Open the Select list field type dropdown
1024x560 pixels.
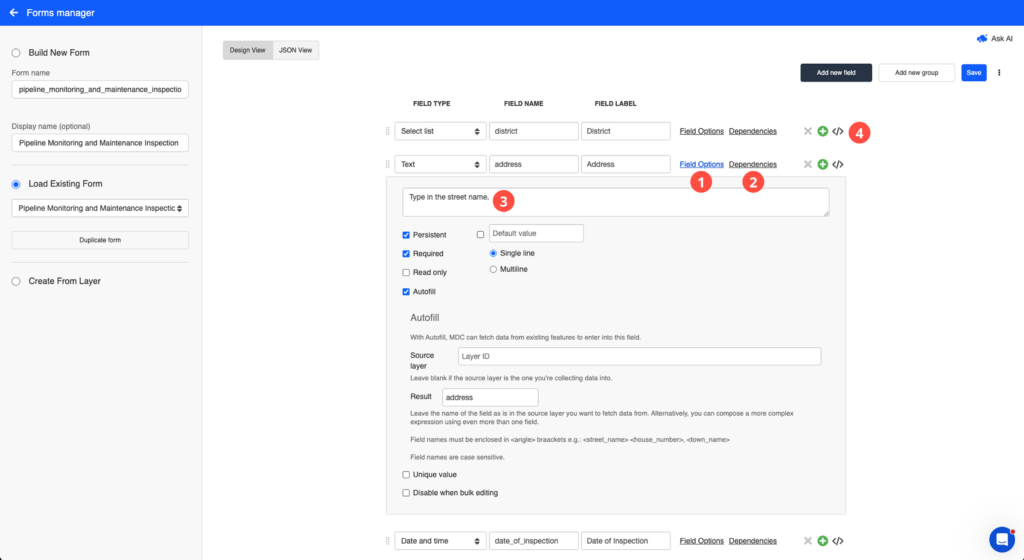click(x=440, y=131)
